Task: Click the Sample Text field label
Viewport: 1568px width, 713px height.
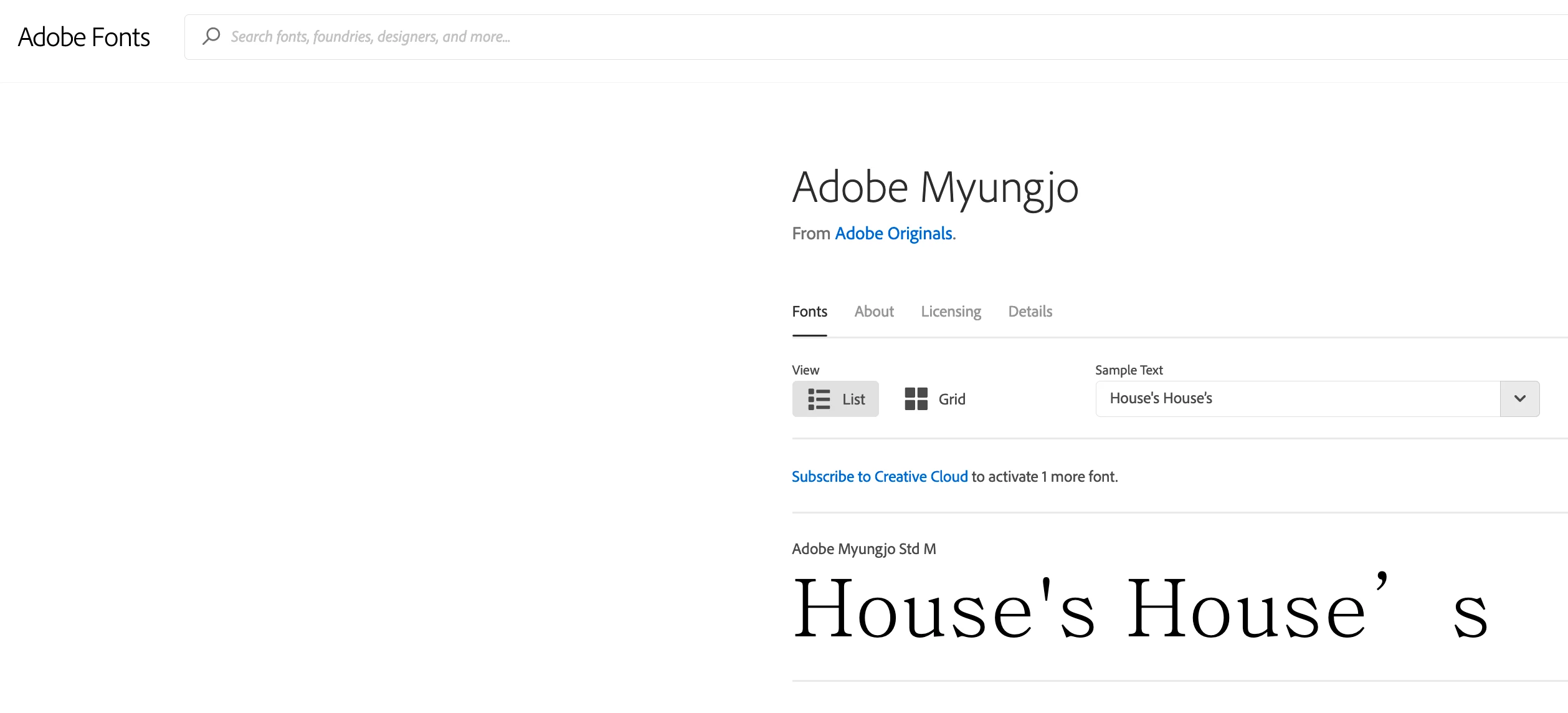Action: [1129, 370]
